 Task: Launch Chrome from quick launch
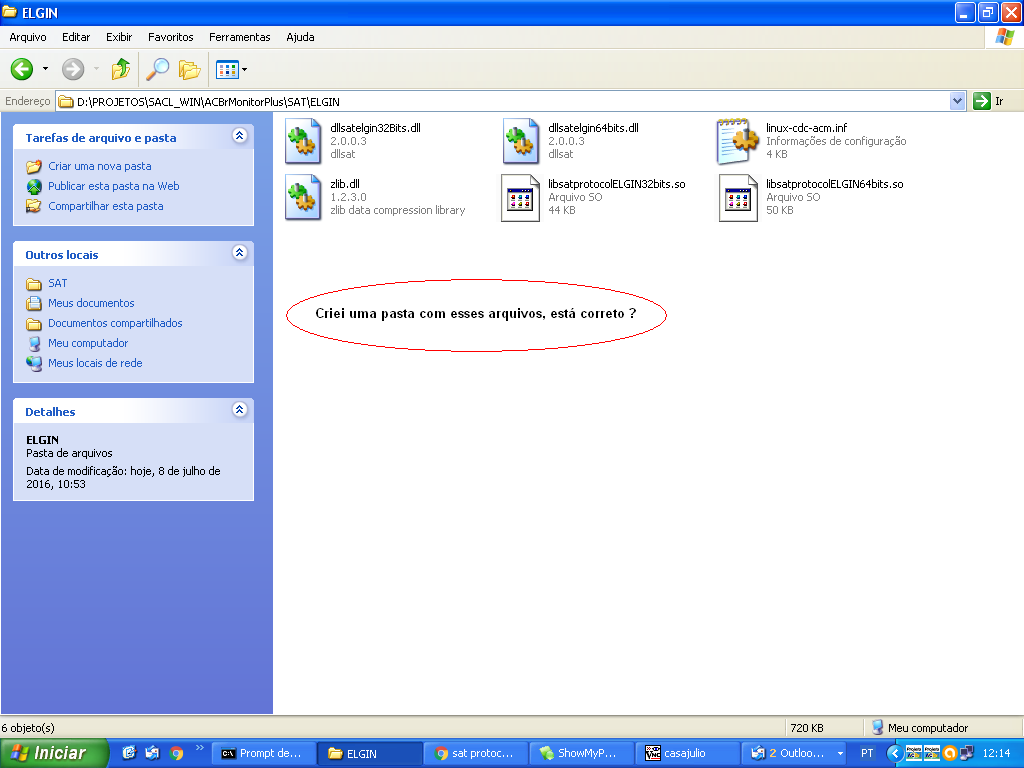pyautogui.click(x=176, y=753)
